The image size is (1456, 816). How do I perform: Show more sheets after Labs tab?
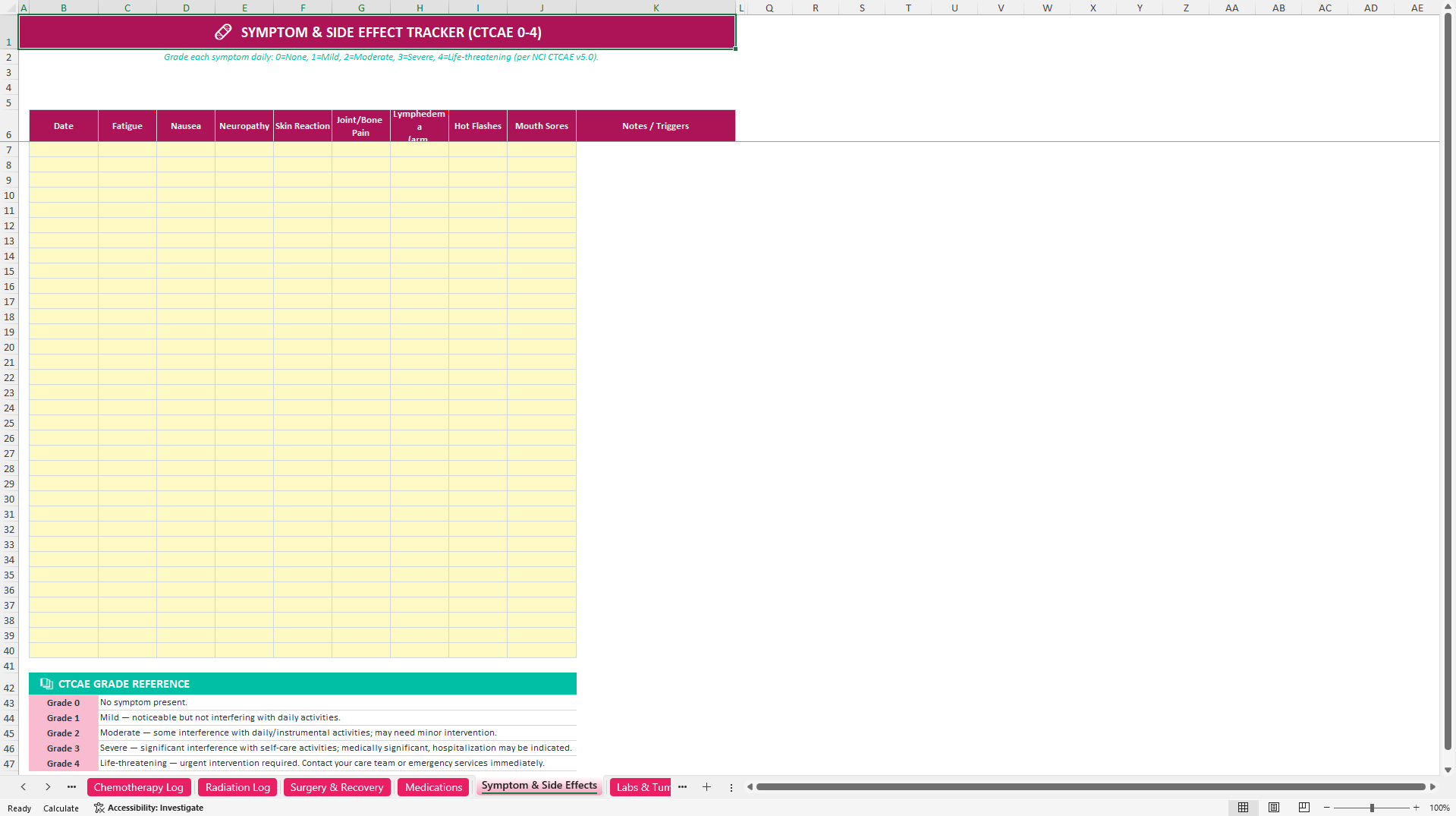pos(682,787)
